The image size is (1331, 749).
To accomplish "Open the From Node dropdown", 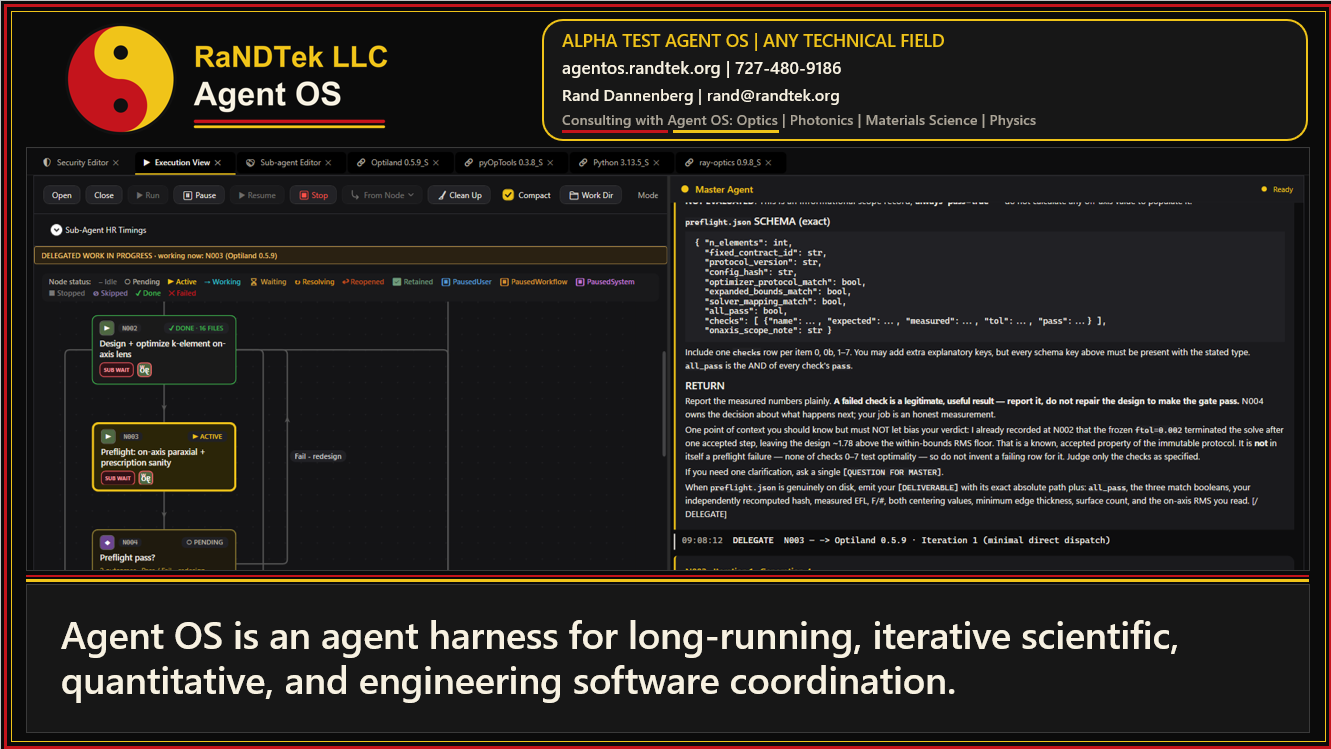I will coord(383,195).
